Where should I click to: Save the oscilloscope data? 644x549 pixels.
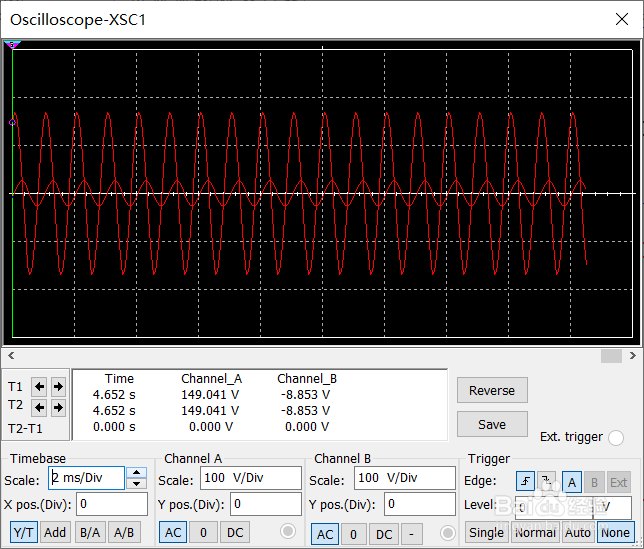coord(492,424)
